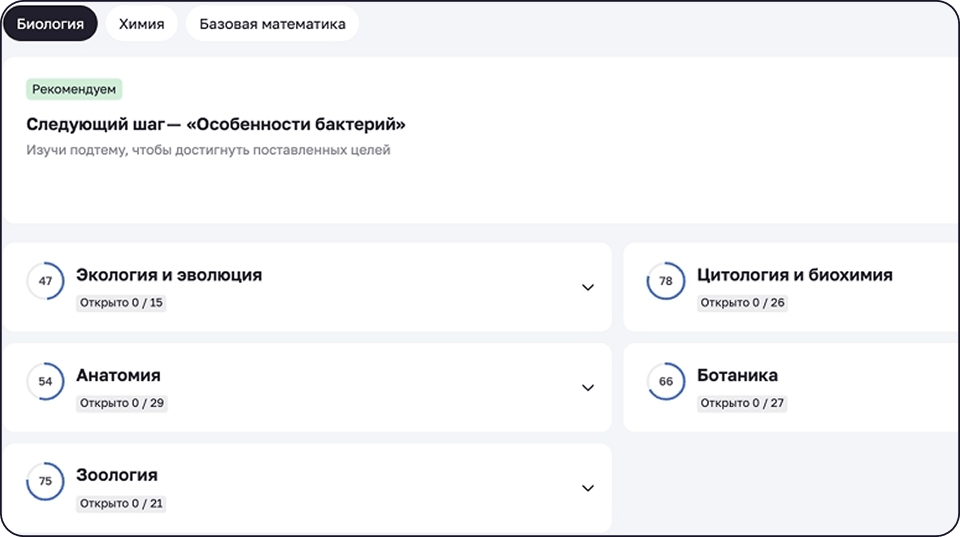Viewport: 960px width, 537px height.
Task: Click the 54 progress circle for Анатомия
Action: tap(45, 381)
